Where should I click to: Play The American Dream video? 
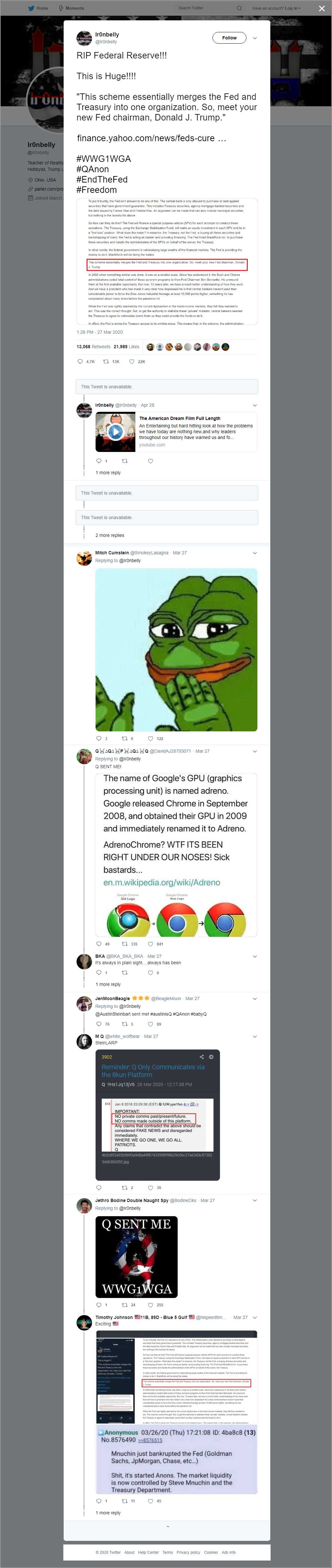click(116, 432)
